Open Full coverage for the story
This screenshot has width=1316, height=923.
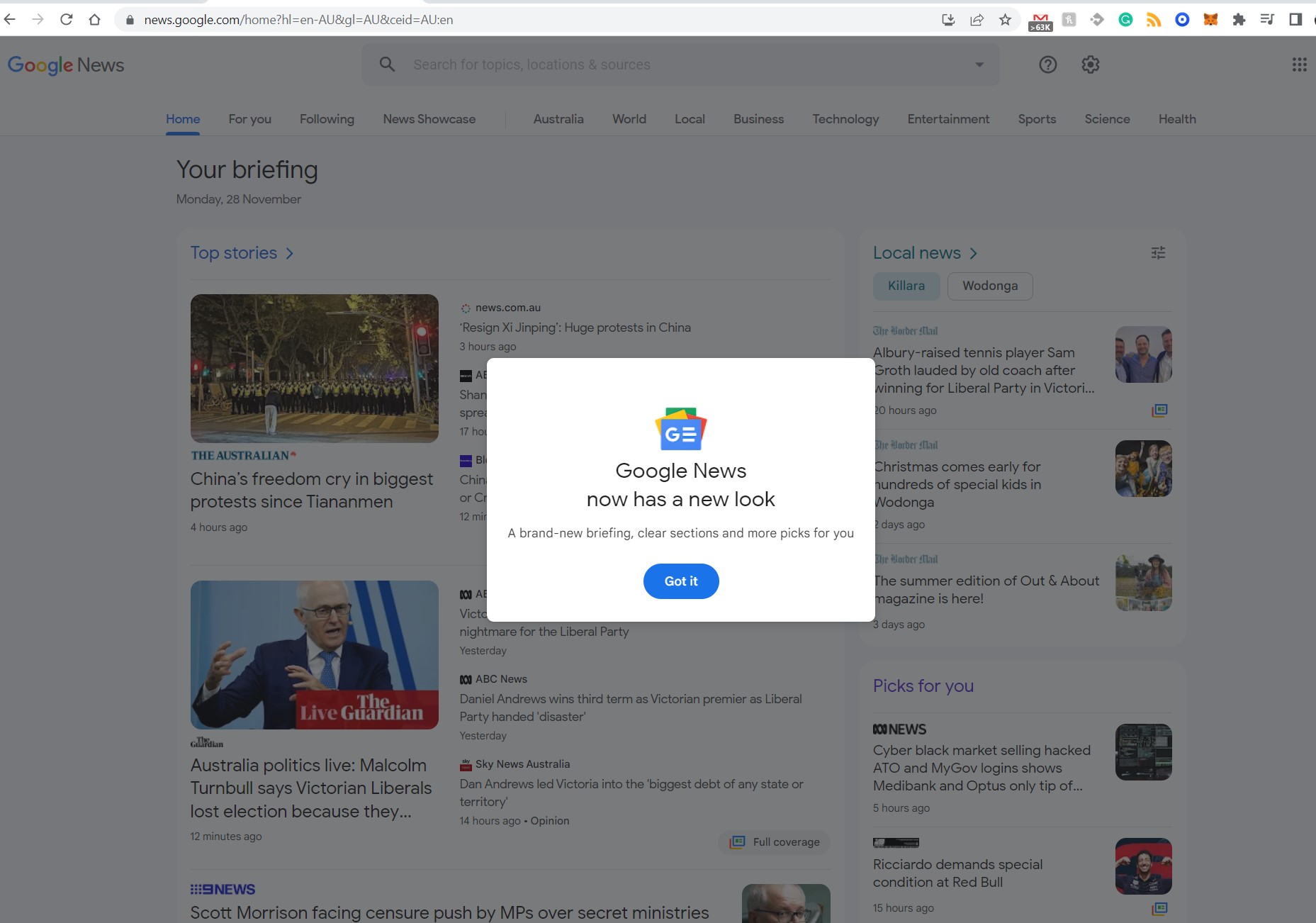pos(774,842)
